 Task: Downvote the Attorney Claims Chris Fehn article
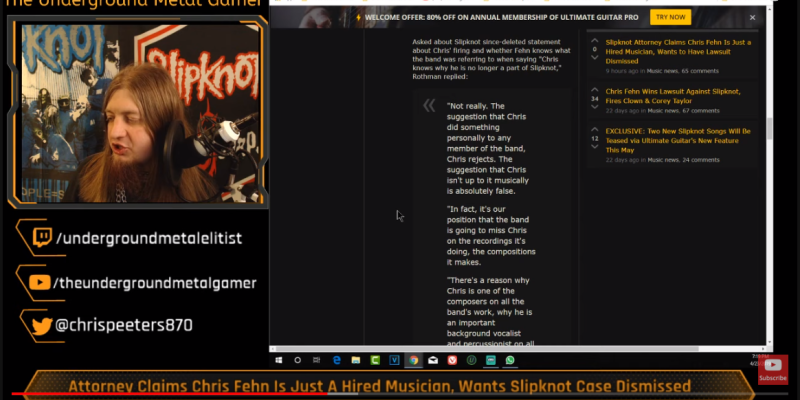tap(594, 58)
